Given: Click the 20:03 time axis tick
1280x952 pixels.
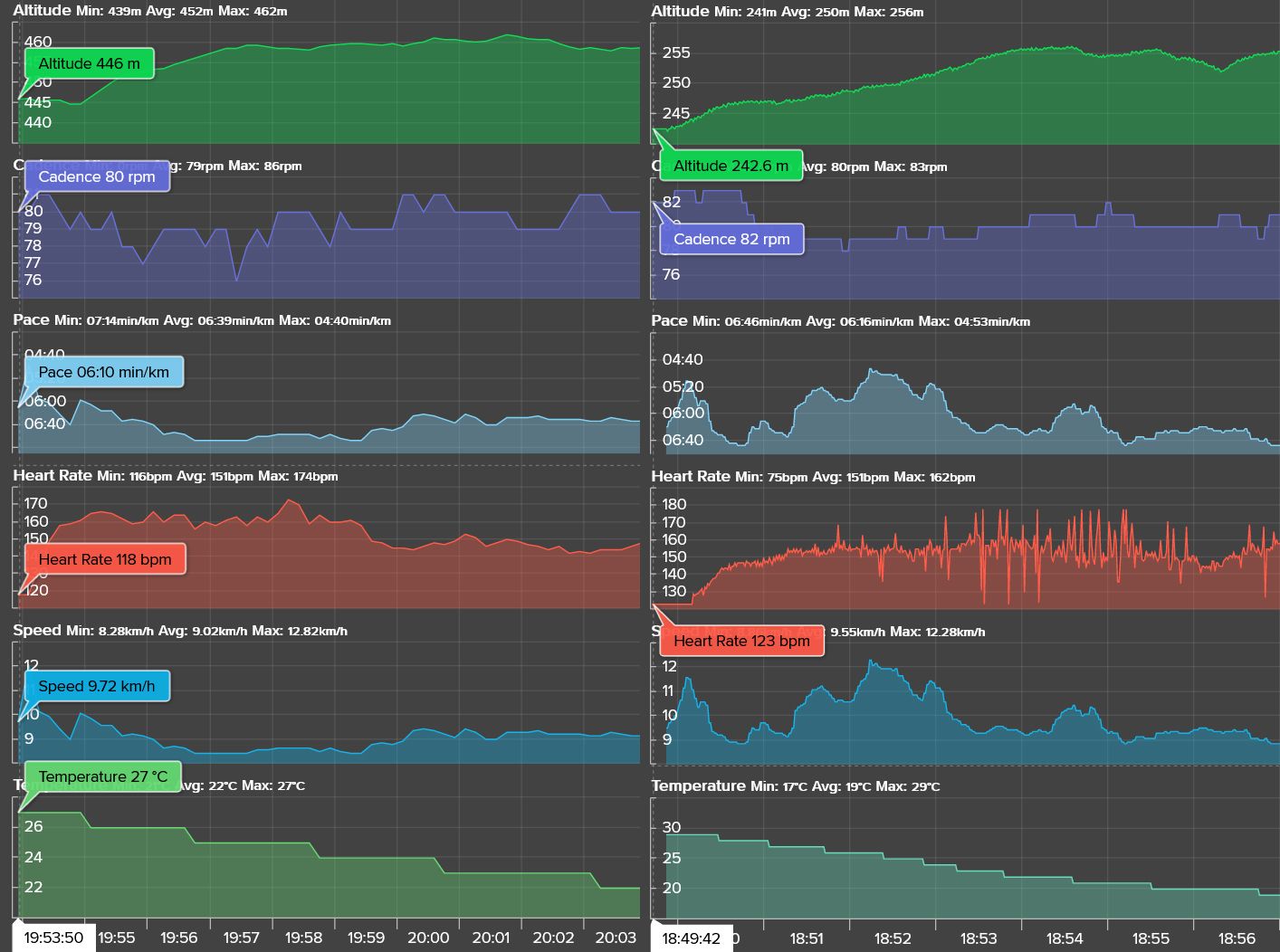Looking at the screenshot, I should tap(616, 938).
